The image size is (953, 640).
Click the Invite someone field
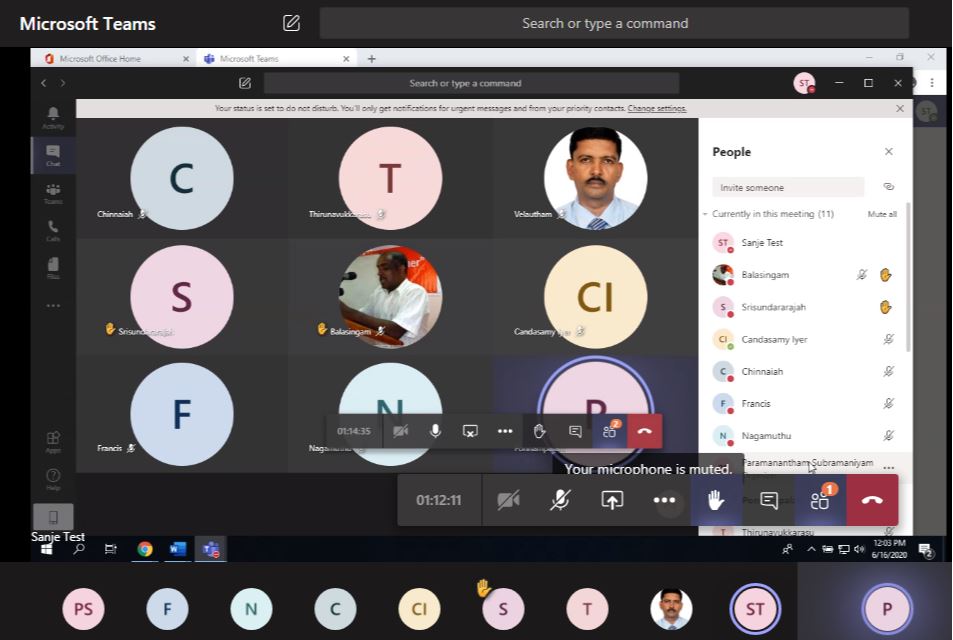coord(788,187)
